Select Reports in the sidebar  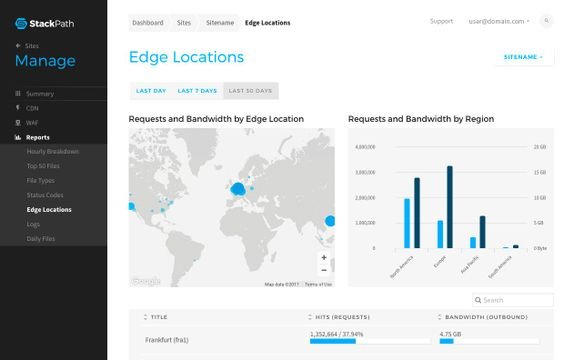coord(38,137)
